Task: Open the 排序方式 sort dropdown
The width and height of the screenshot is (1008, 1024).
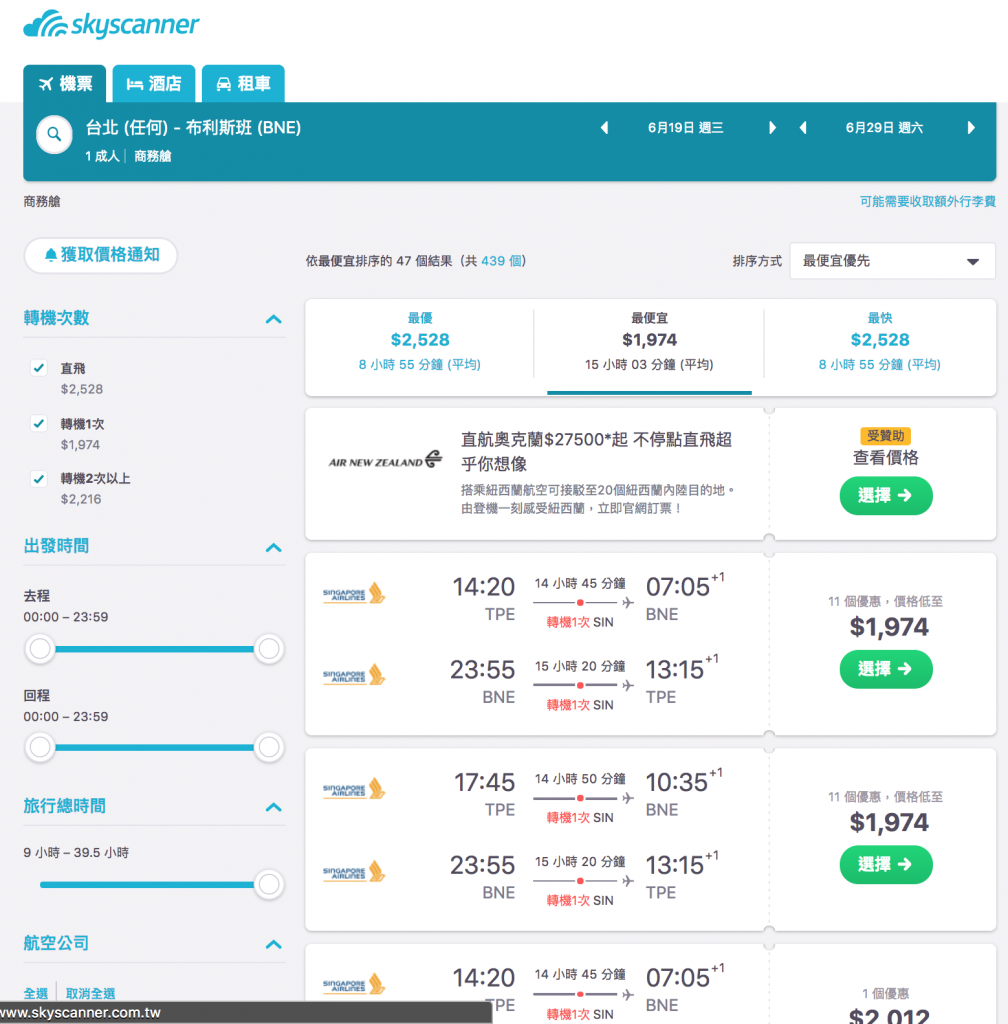Action: click(892, 261)
